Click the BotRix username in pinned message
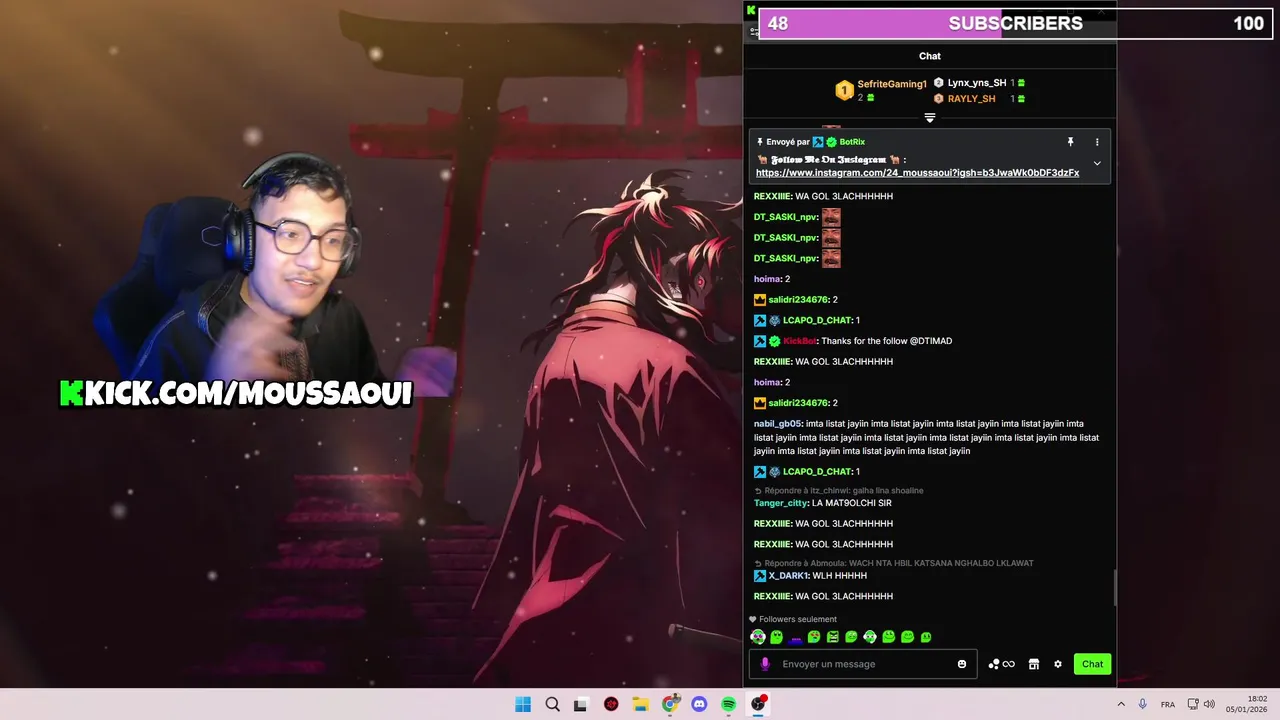The image size is (1280, 720). tap(852, 142)
